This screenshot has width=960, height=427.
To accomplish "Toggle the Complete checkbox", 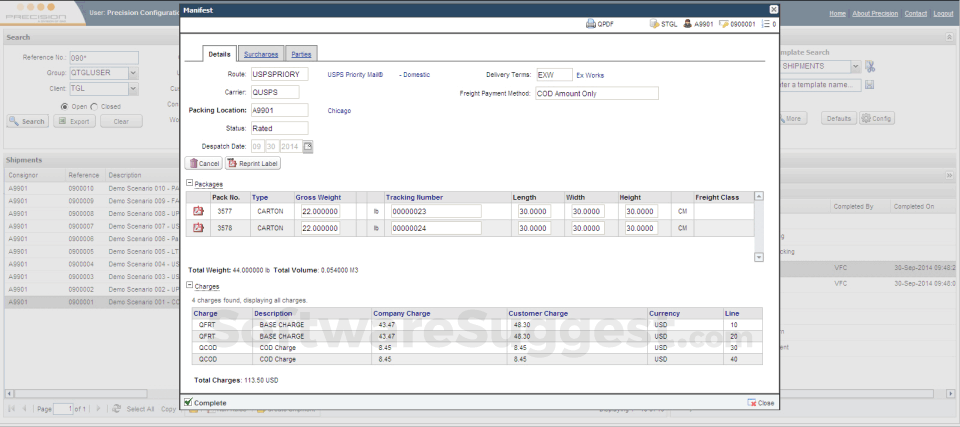I will click(188, 402).
